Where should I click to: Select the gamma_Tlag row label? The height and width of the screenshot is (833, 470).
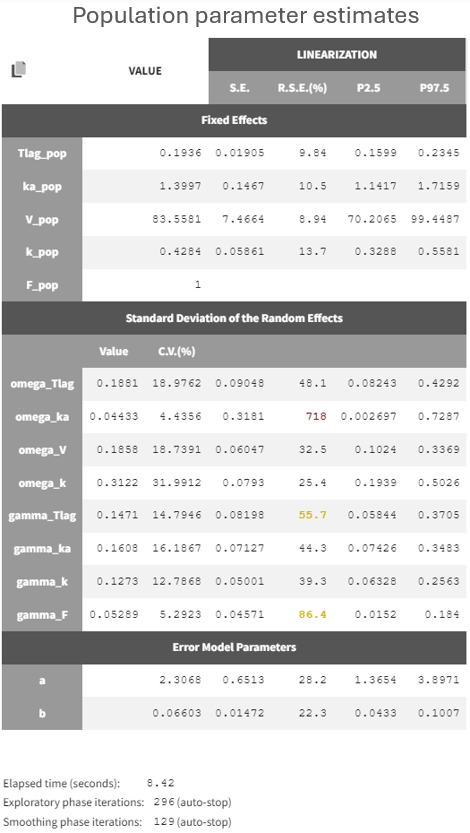(x=42, y=515)
